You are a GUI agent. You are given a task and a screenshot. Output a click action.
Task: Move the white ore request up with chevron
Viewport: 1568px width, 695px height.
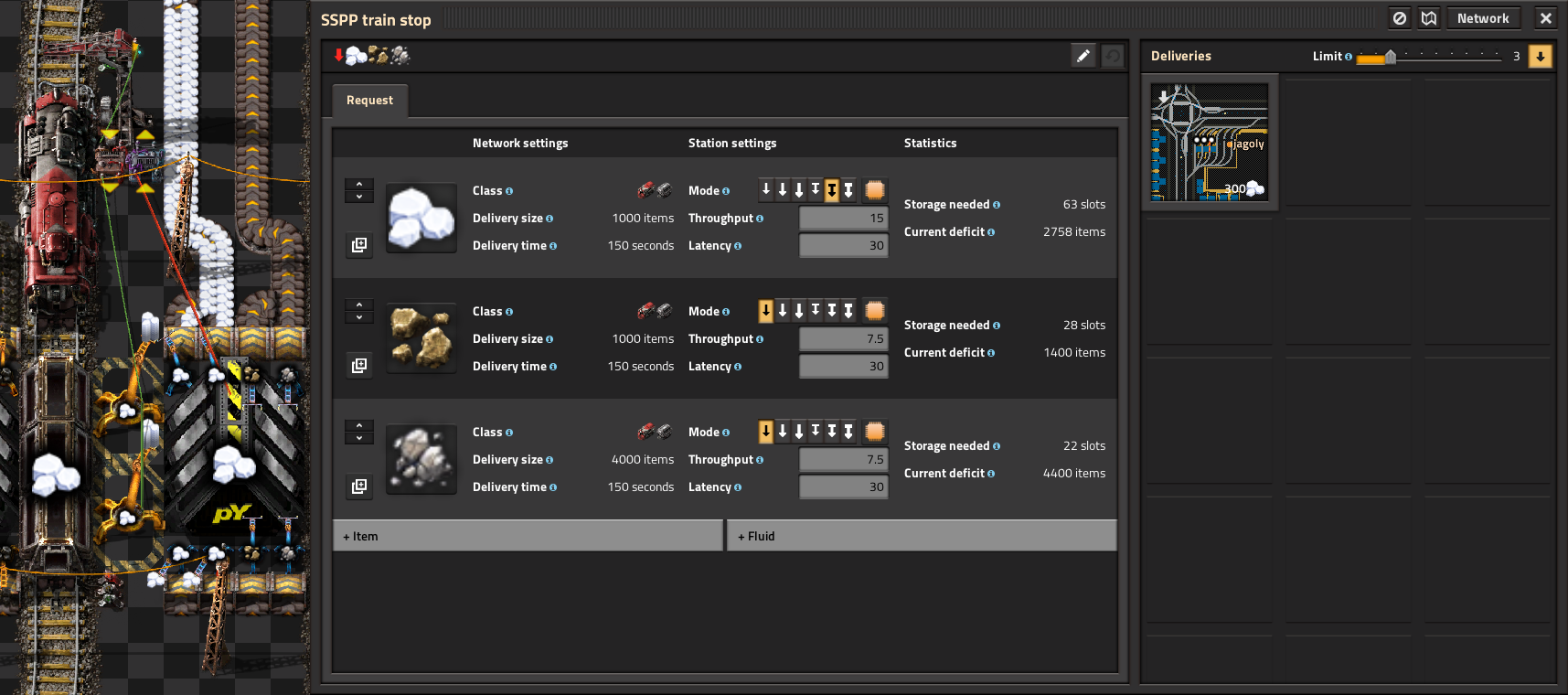pos(359,184)
